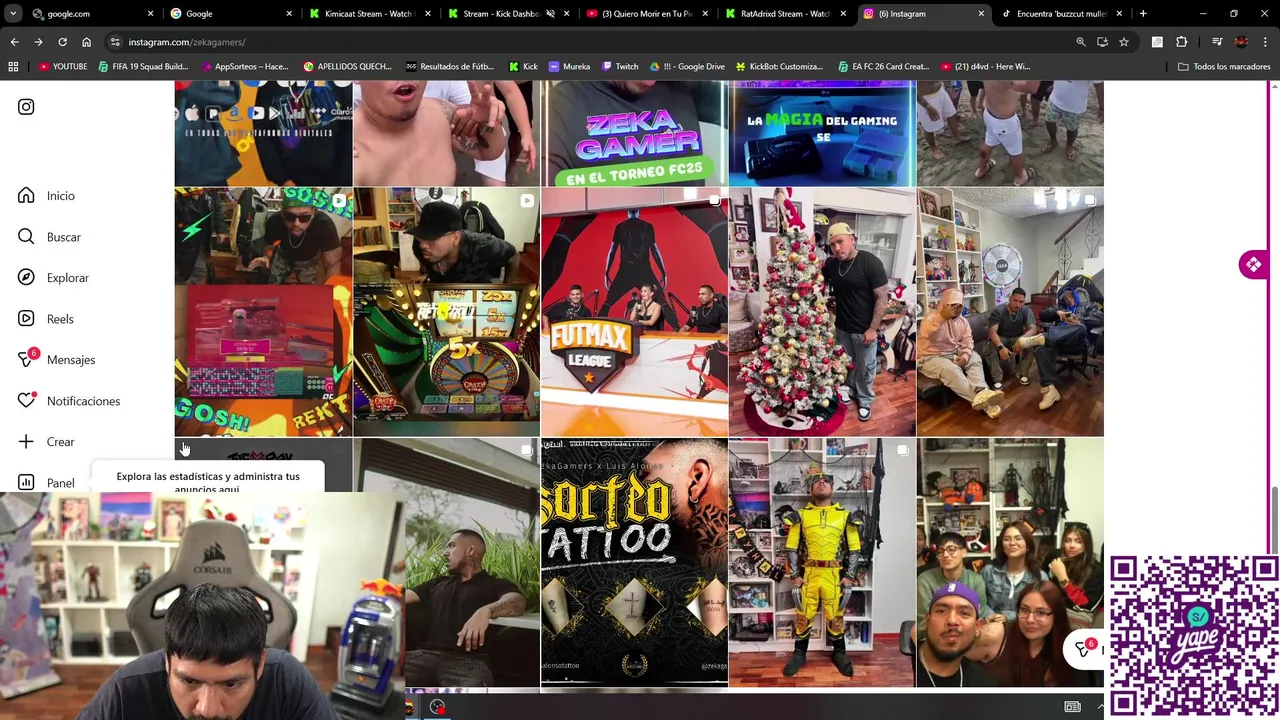Reload the Instagram page

click(62, 42)
